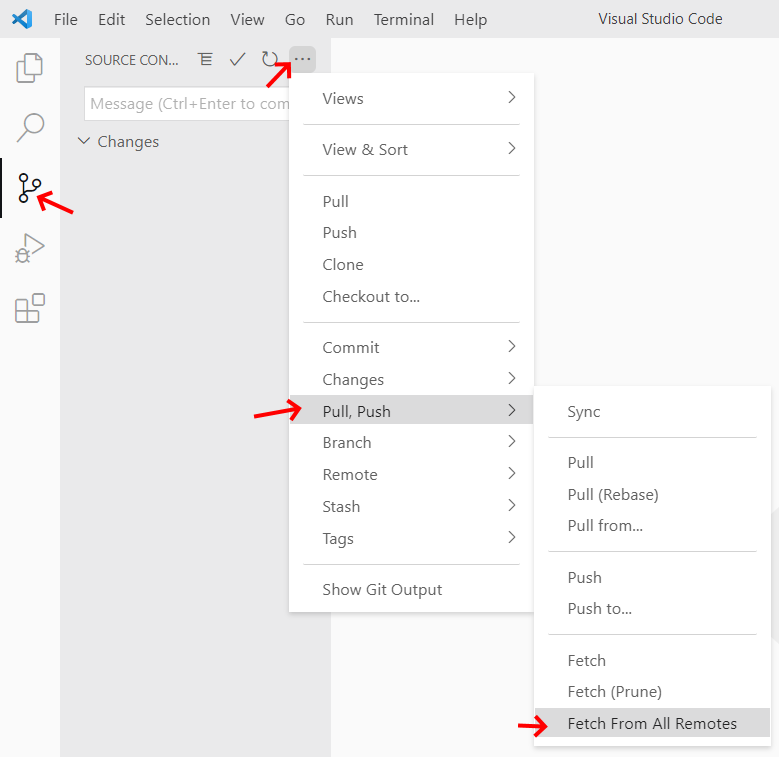Click the More Actions ellipsis button
Viewport: 779px width, 757px height.
pos(302,60)
